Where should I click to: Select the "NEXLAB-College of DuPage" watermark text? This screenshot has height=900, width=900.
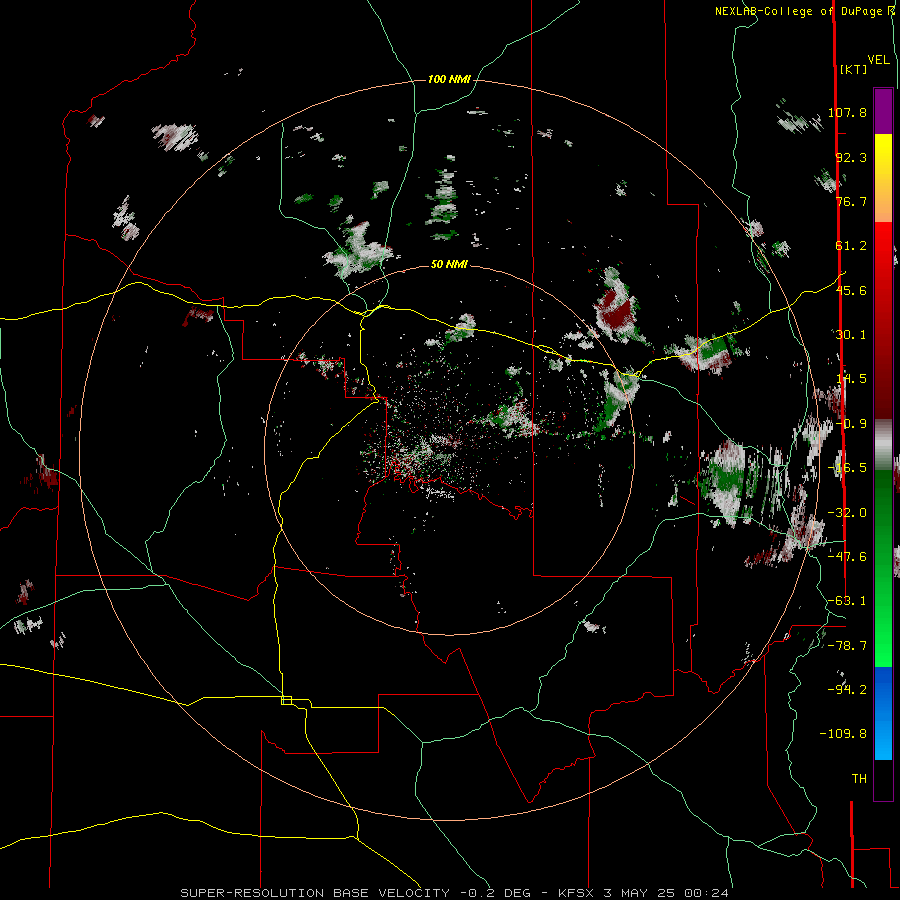click(800, 11)
